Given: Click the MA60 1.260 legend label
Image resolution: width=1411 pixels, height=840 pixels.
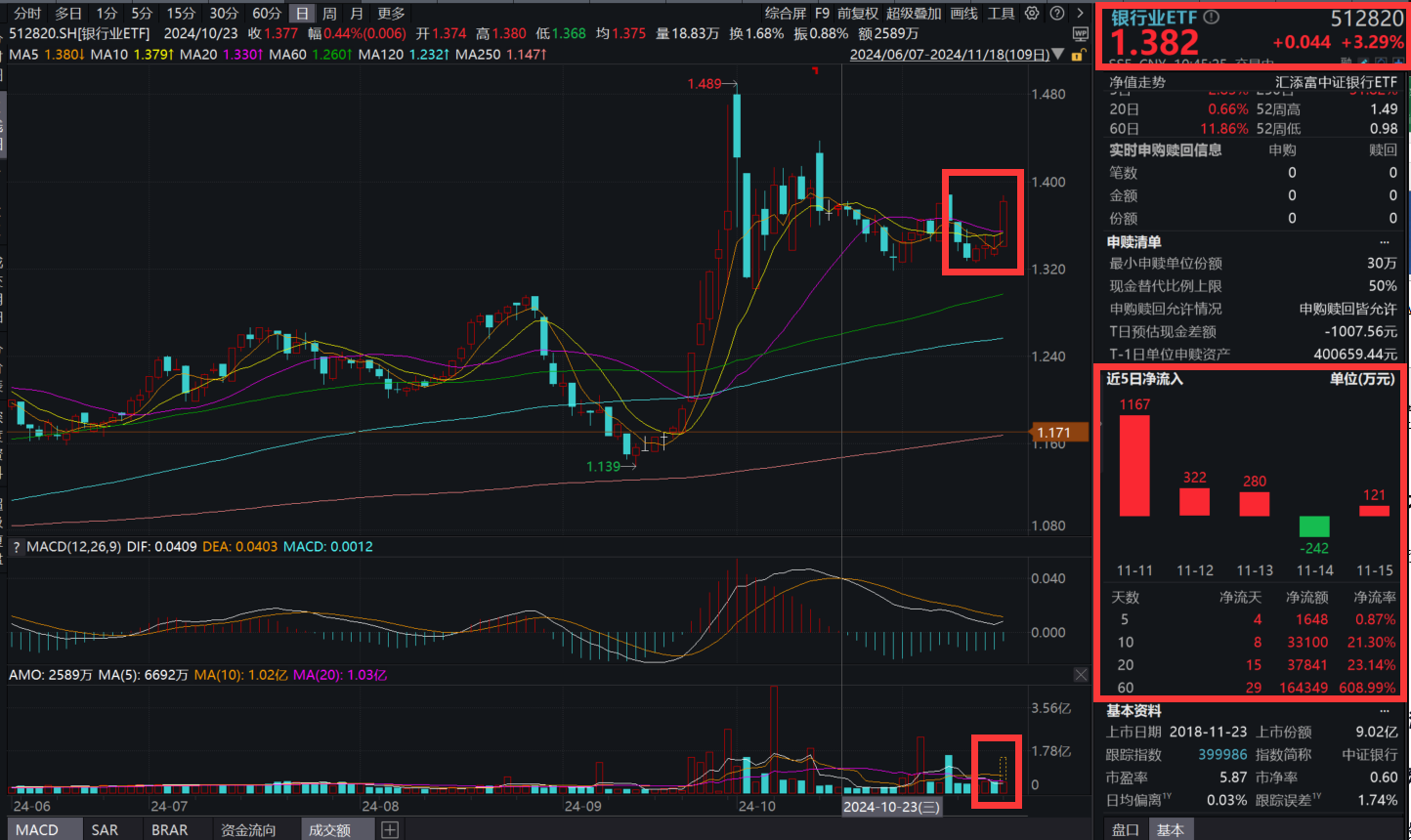Looking at the screenshot, I should tap(311, 55).
